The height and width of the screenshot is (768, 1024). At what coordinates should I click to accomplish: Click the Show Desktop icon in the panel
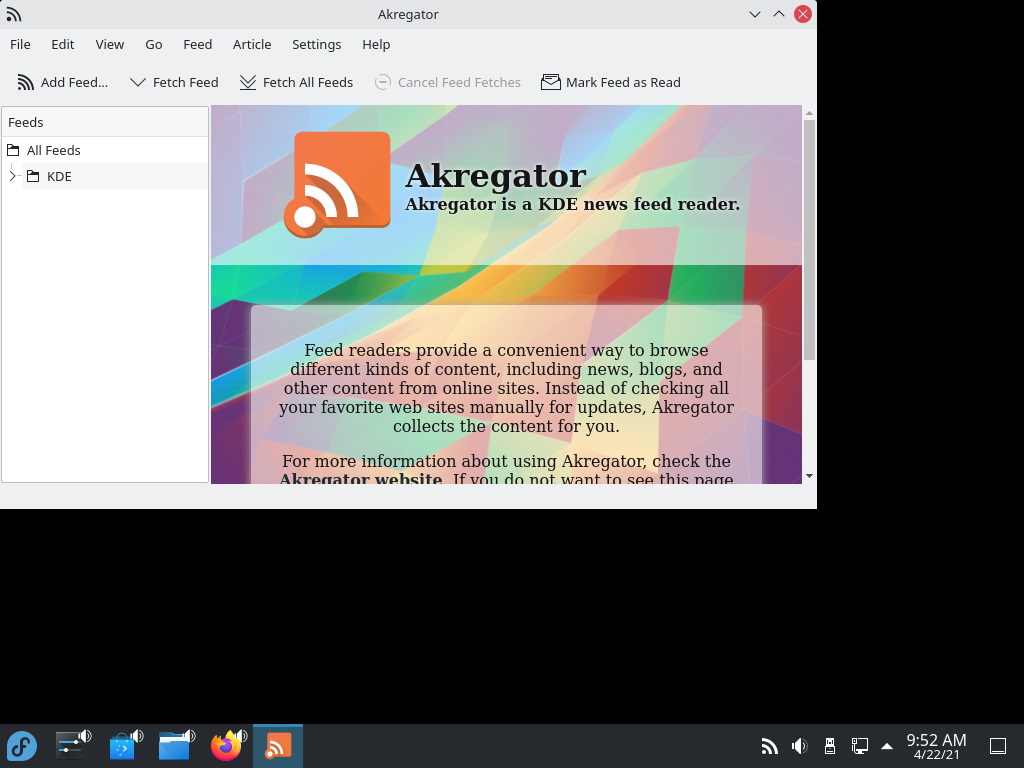pyautogui.click(x=998, y=746)
